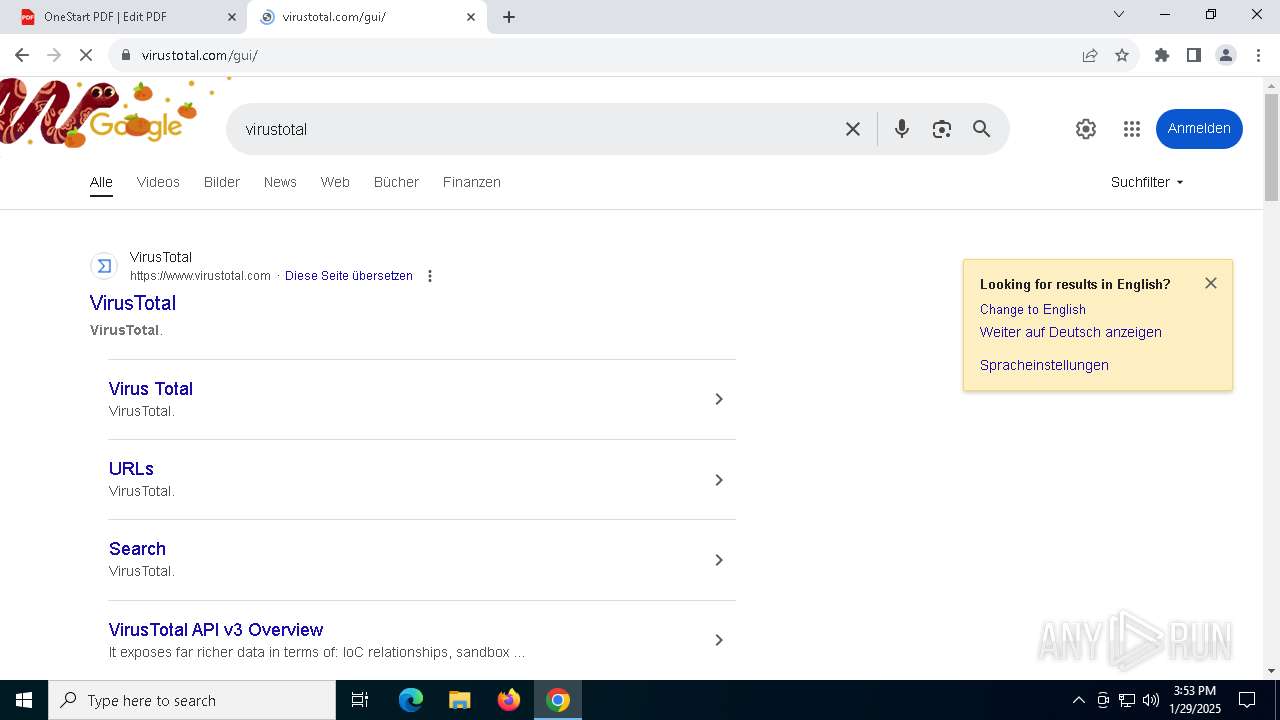
Task: Open the Suchfilter dropdown
Action: pyautogui.click(x=1147, y=182)
